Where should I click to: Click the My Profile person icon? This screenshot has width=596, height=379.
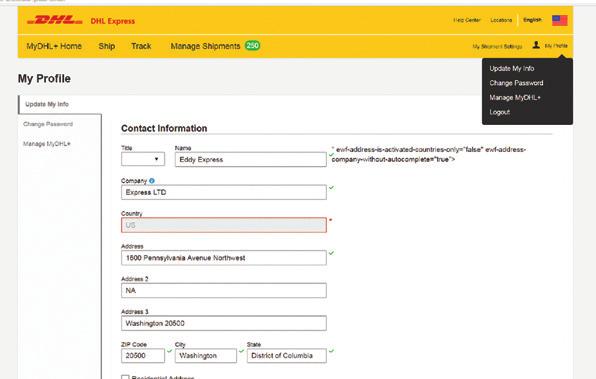(536, 45)
